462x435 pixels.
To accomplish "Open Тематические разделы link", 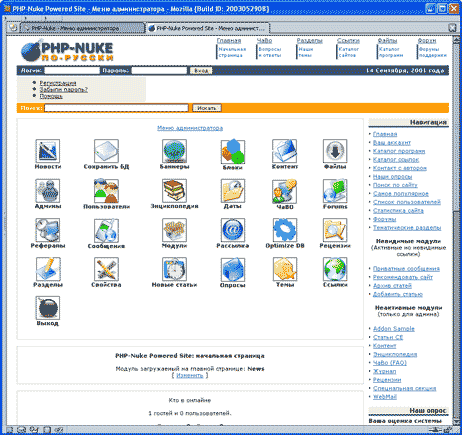I will pos(407,228).
